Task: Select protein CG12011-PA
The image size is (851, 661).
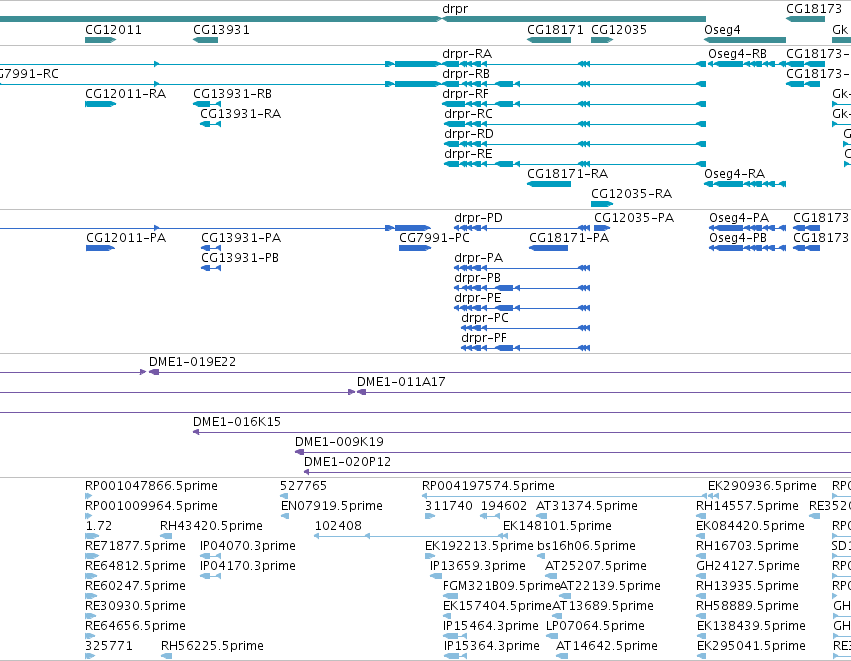Action: click(x=126, y=238)
